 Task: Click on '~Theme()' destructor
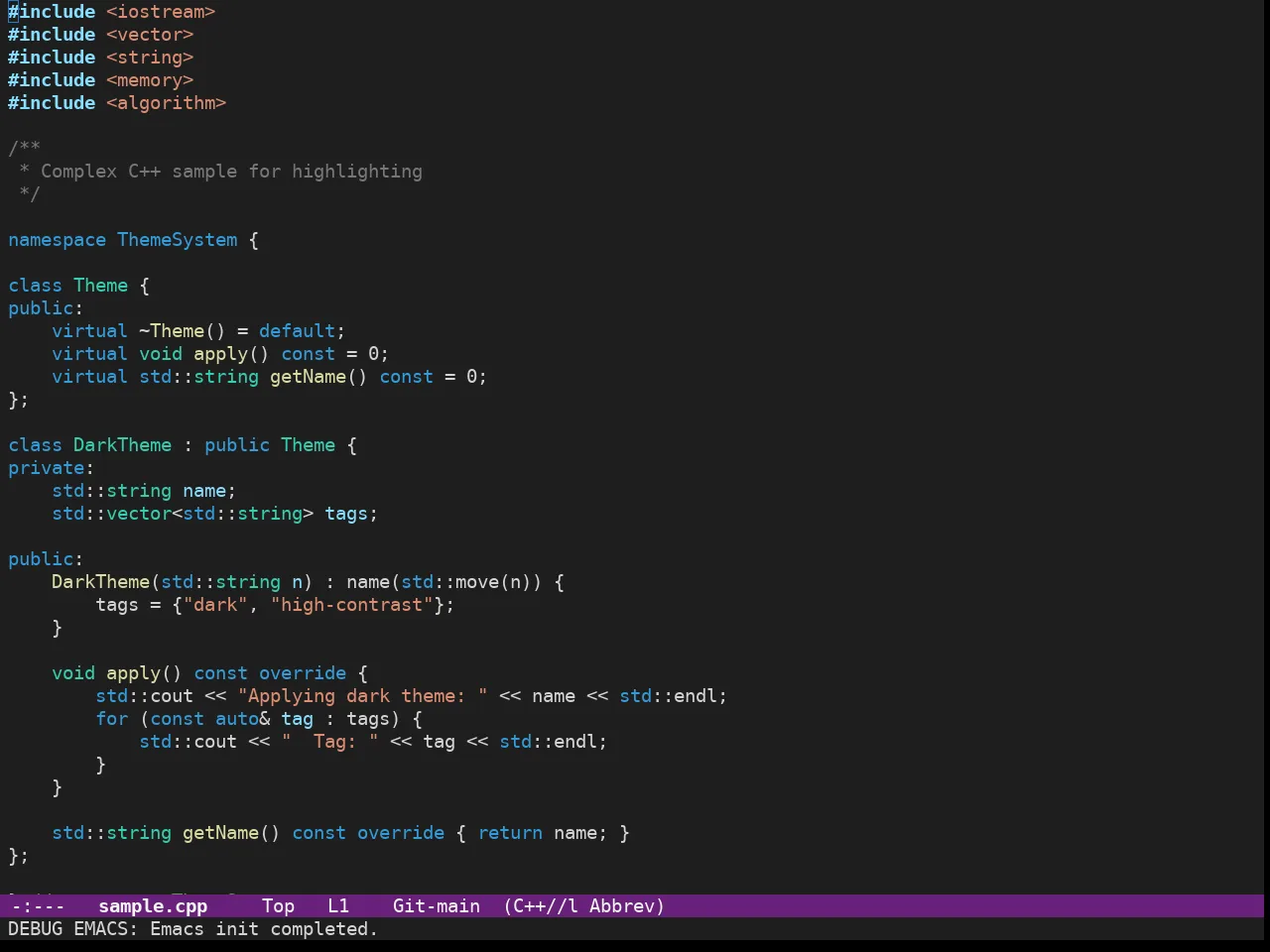[183, 331]
